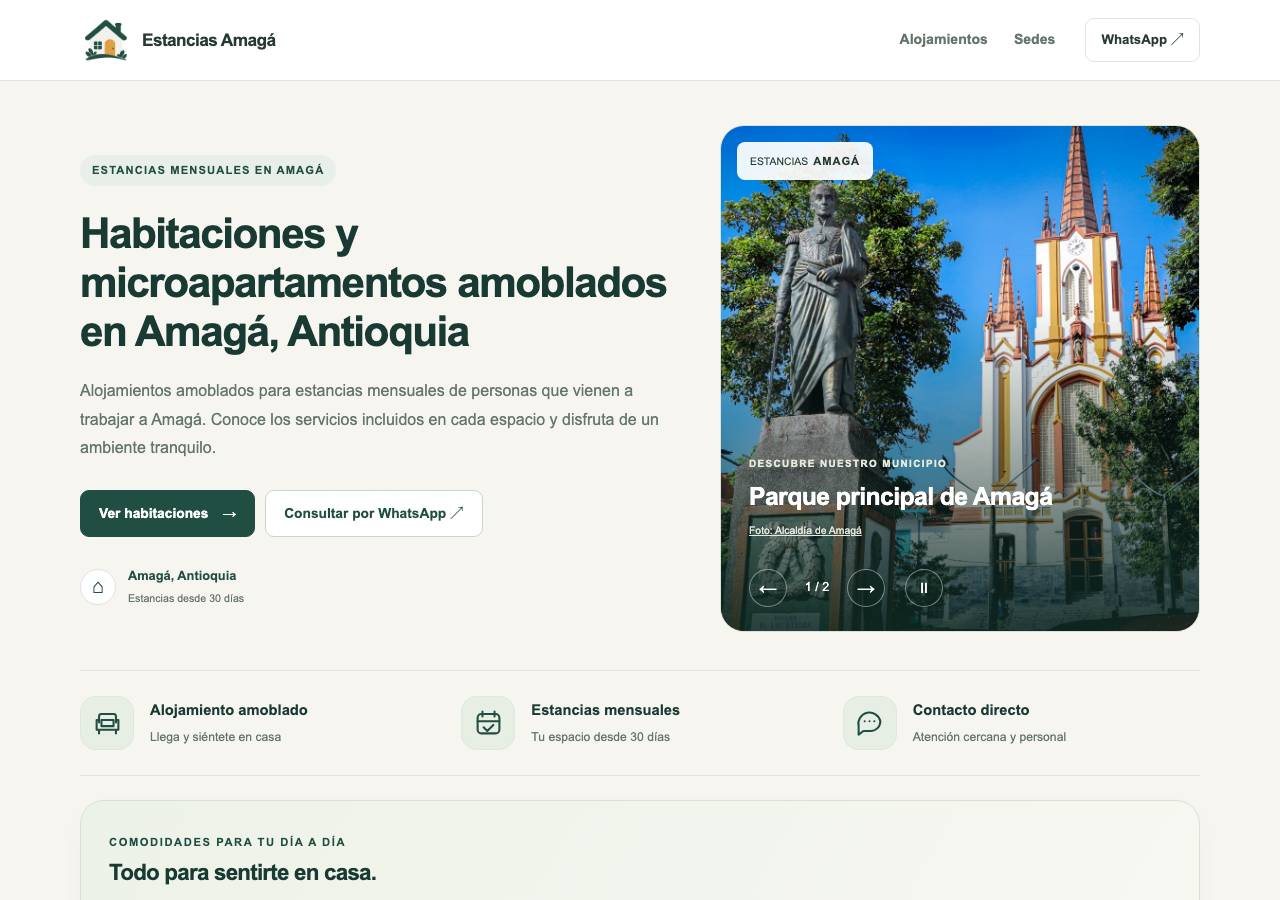
Task: Go to previous carousel slide
Action: [768, 588]
